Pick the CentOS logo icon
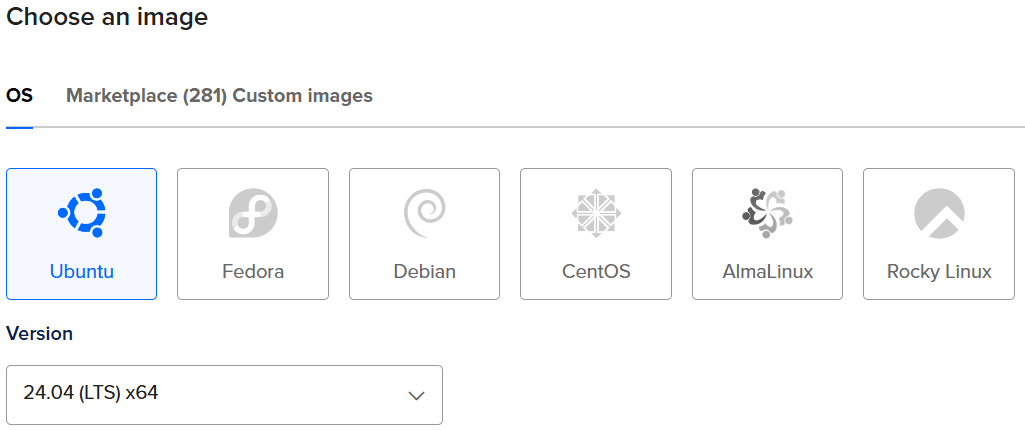The image size is (1025, 431). click(x=596, y=213)
